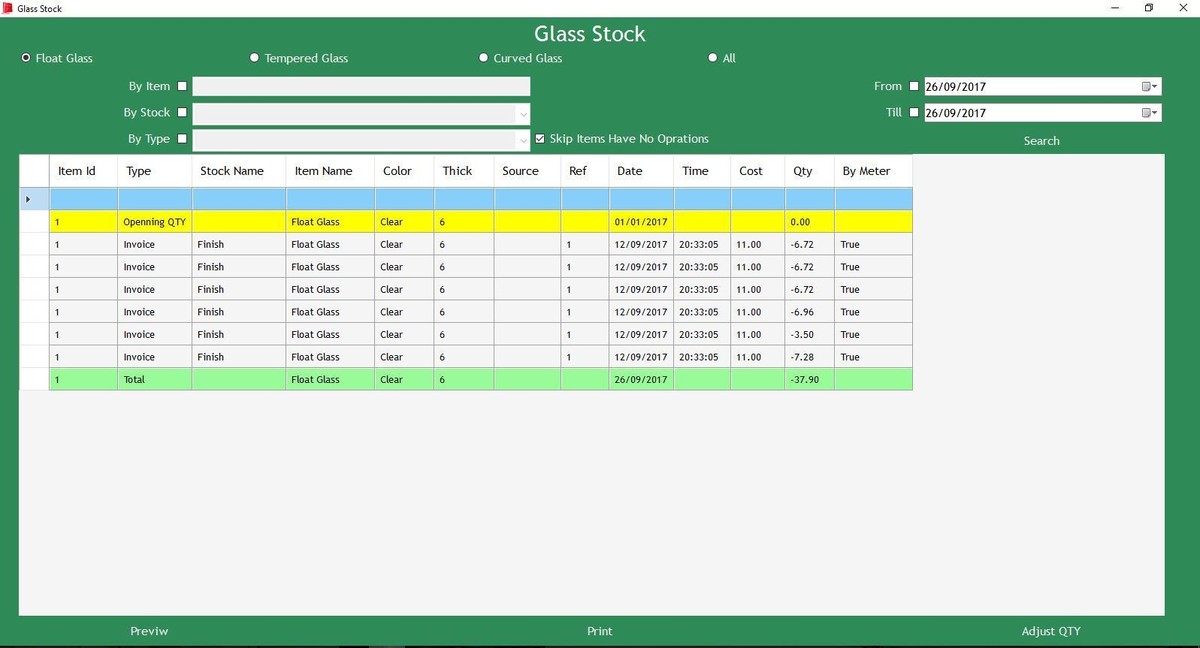Click the Glass Stock app icon in title bar
This screenshot has width=1200, height=648.
coord(8,8)
